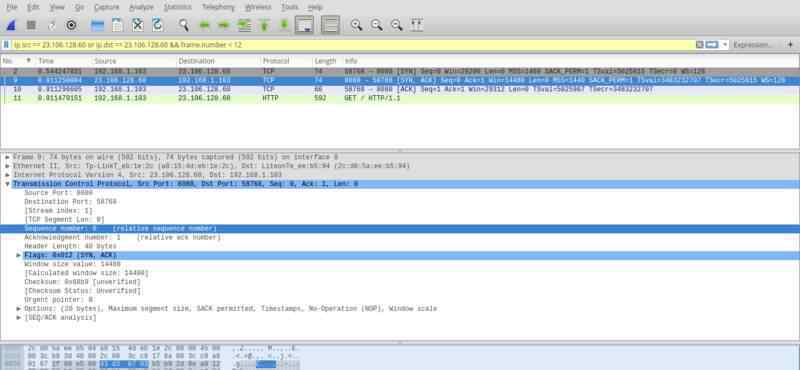Open the capture options dialog
800x370 pixels.
71,25
